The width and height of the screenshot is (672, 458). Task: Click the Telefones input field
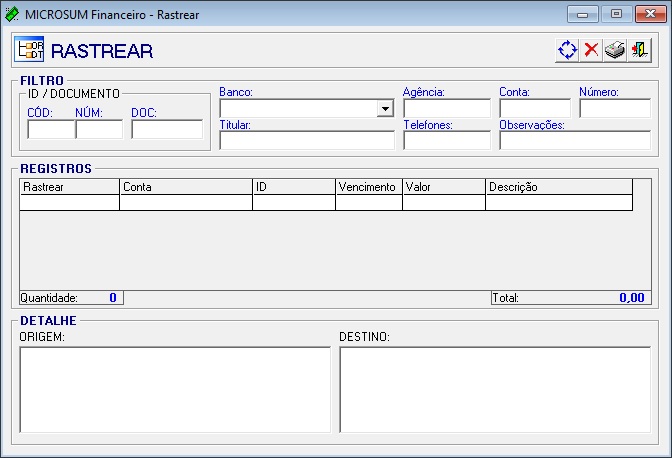click(x=447, y=141)
